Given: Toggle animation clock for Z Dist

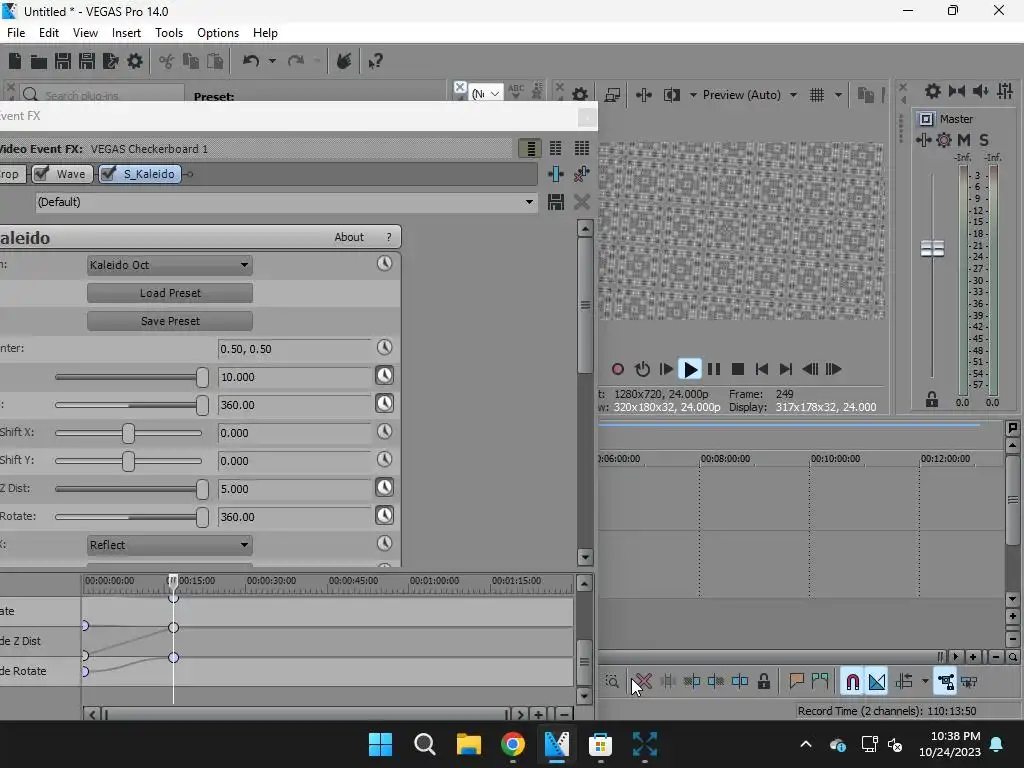Looking at the screenshot, I should [385, 487].
